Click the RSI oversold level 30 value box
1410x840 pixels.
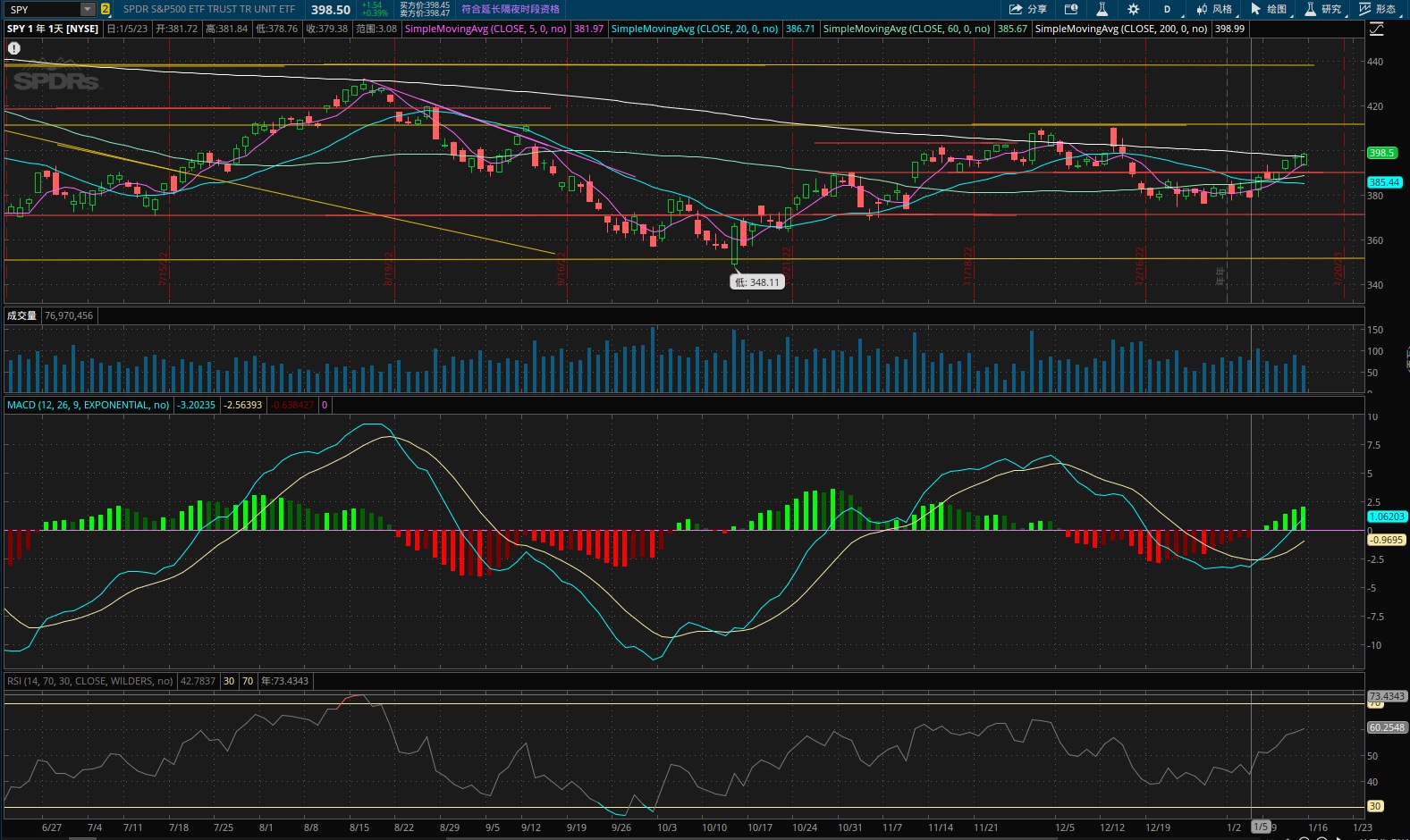pos(229,681)
